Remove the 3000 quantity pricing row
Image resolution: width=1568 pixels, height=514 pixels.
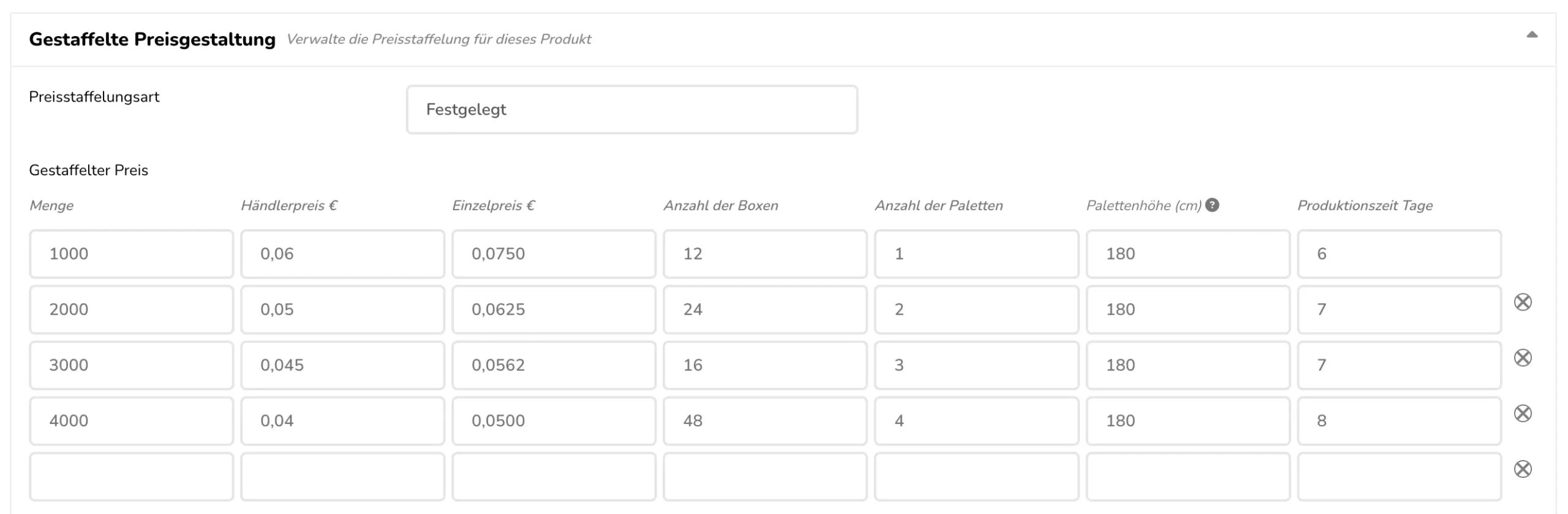[x=1523, y=358]
